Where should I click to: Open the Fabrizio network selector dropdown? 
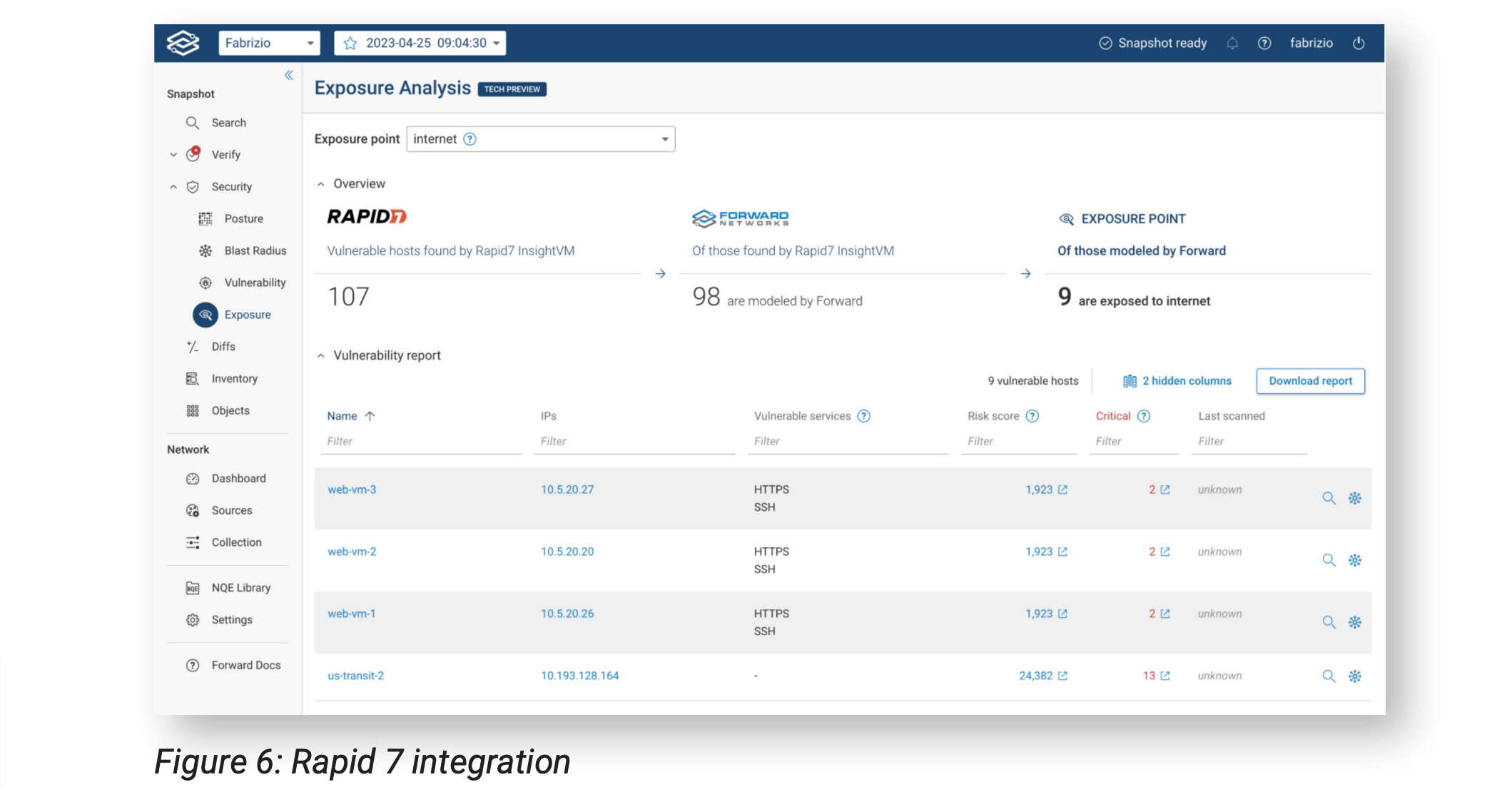click(269, 44)
